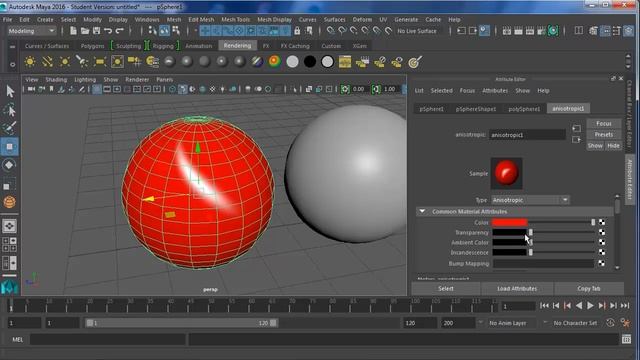Select the arrow Select tool
640x360 pixels.
[x=10, y=91]
